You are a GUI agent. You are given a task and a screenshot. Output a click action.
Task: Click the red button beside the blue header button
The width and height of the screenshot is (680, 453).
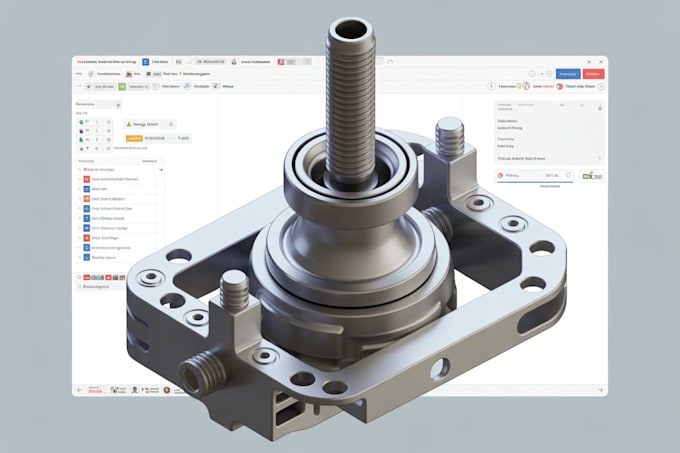pyautogui.click(x=593, y=74)
